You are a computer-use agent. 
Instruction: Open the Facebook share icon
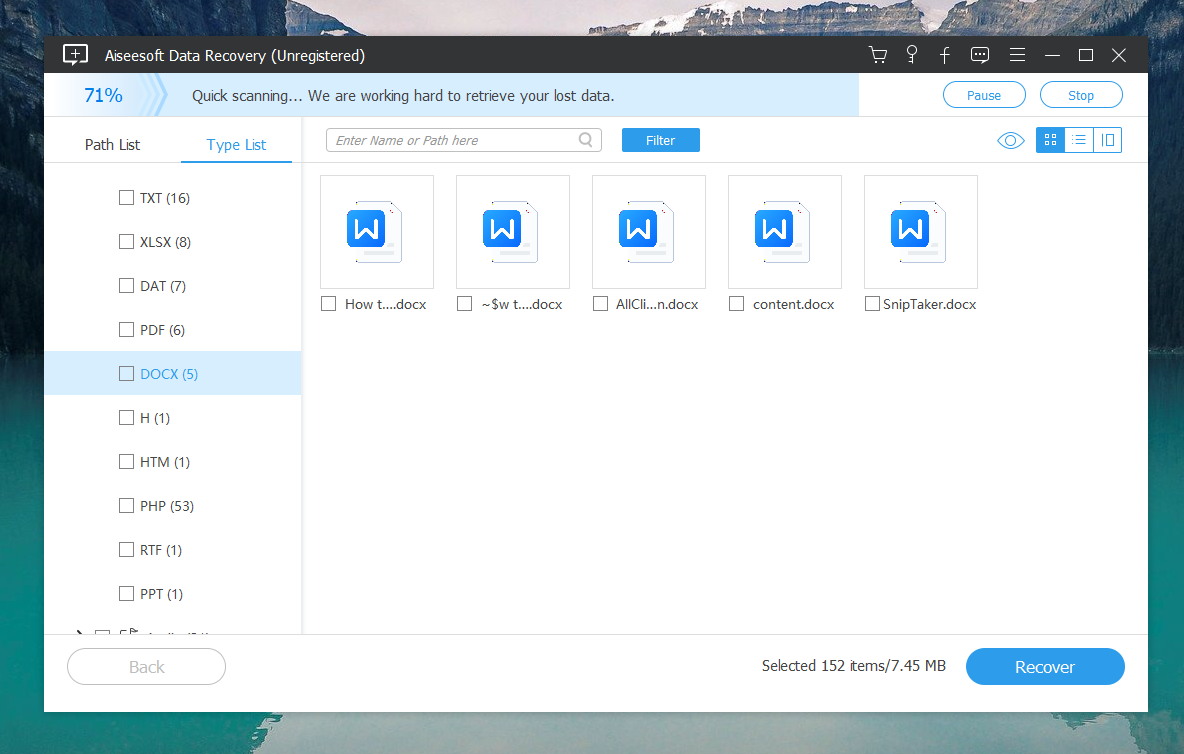click(x=944, y=55)
